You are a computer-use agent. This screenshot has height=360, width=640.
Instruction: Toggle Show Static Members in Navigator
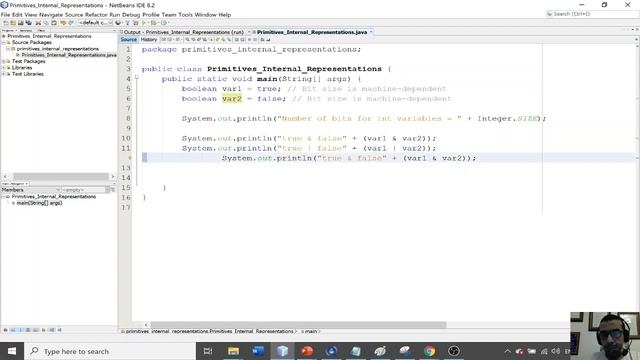point(20,330)
